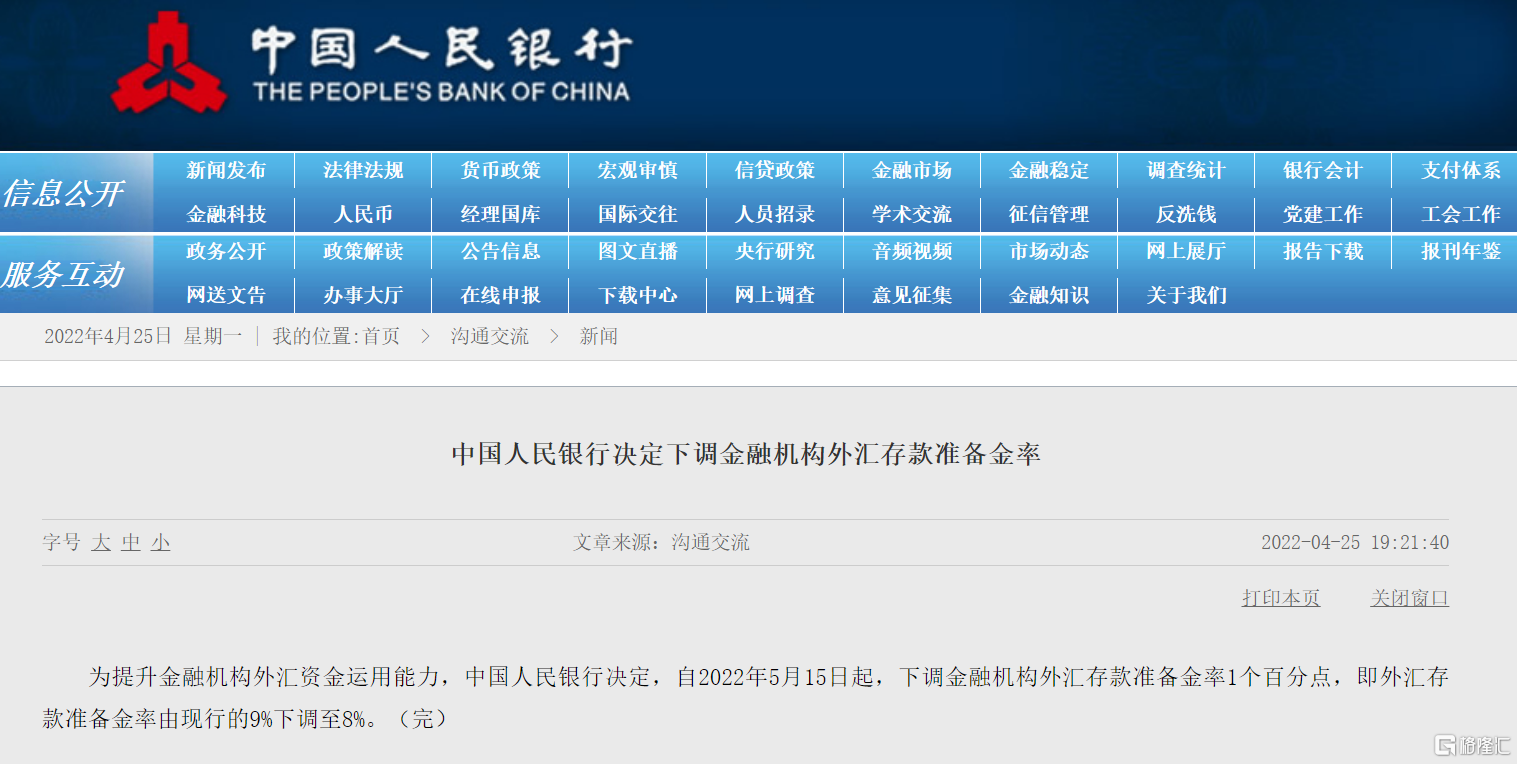Open the 法律法规 laws and regulations page
The image size is (1517, 764).
point(361,170)
